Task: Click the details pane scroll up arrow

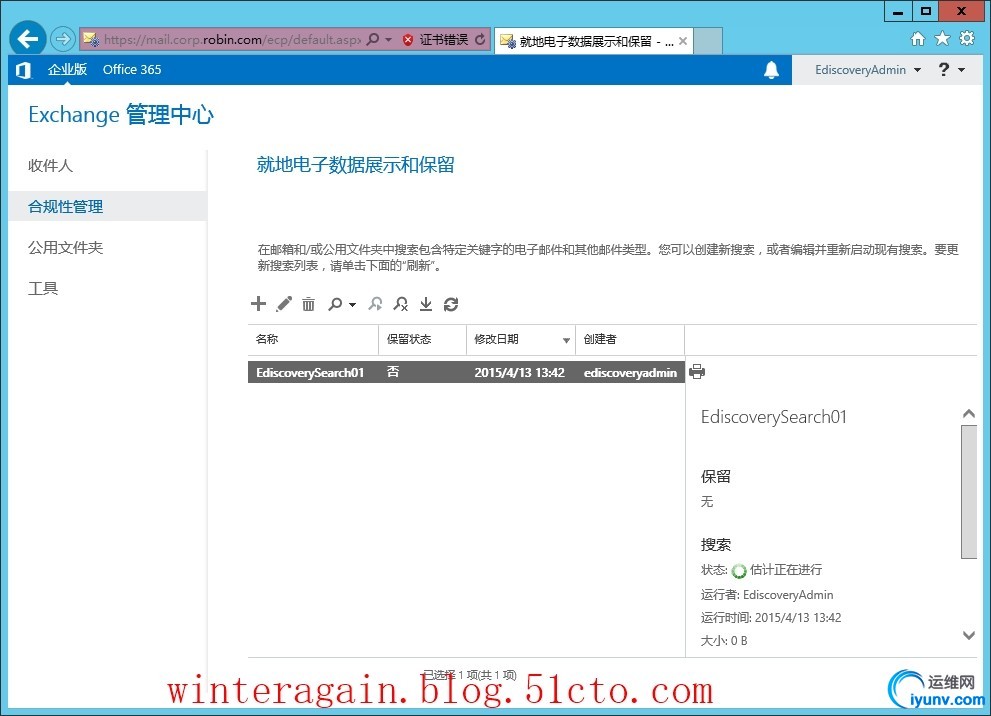Action: (969, 414)
